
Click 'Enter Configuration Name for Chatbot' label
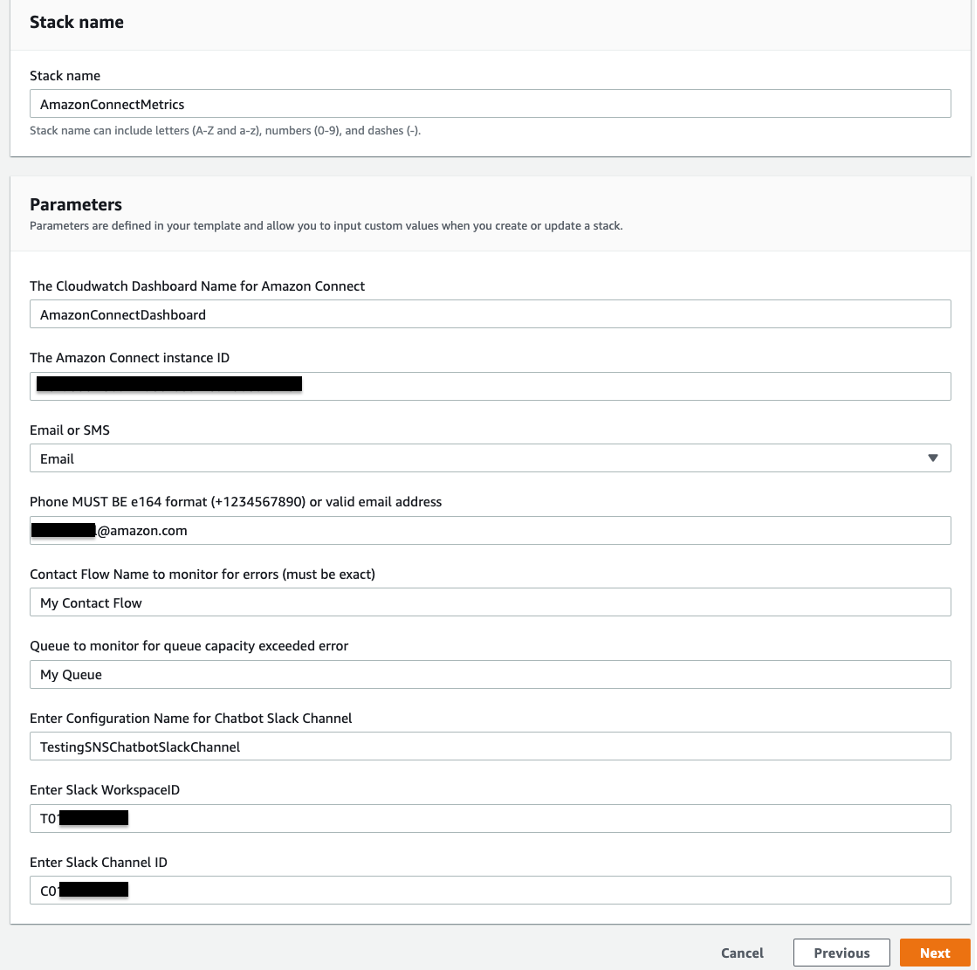pyautogui.click(x=191, y=718)
